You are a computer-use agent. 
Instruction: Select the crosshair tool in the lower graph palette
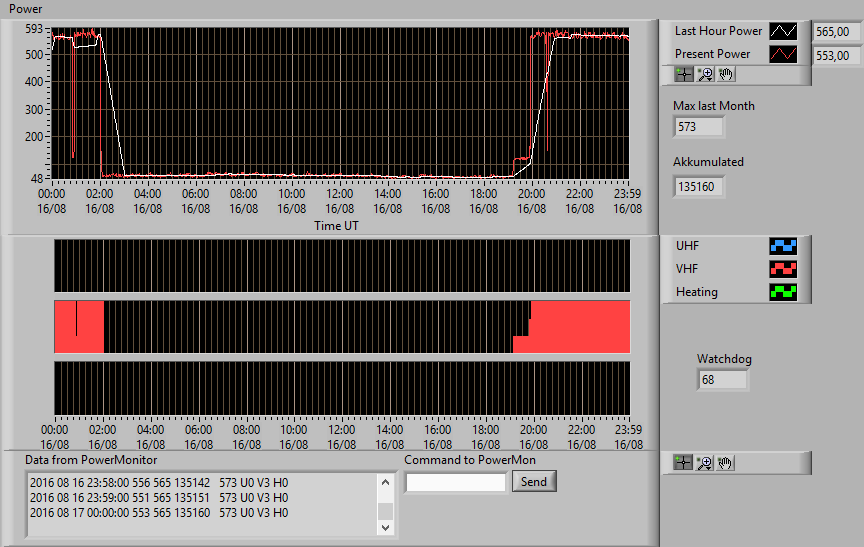coord(683,463)
